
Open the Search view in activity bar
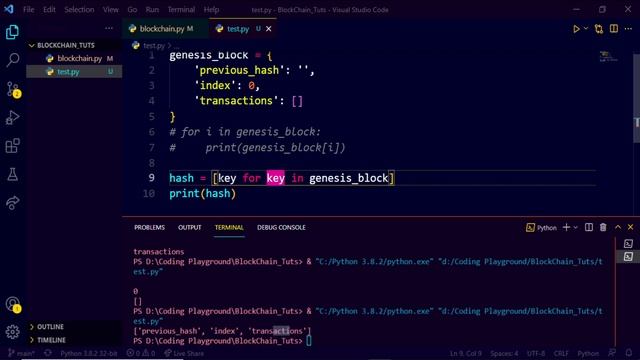(12, 60)
